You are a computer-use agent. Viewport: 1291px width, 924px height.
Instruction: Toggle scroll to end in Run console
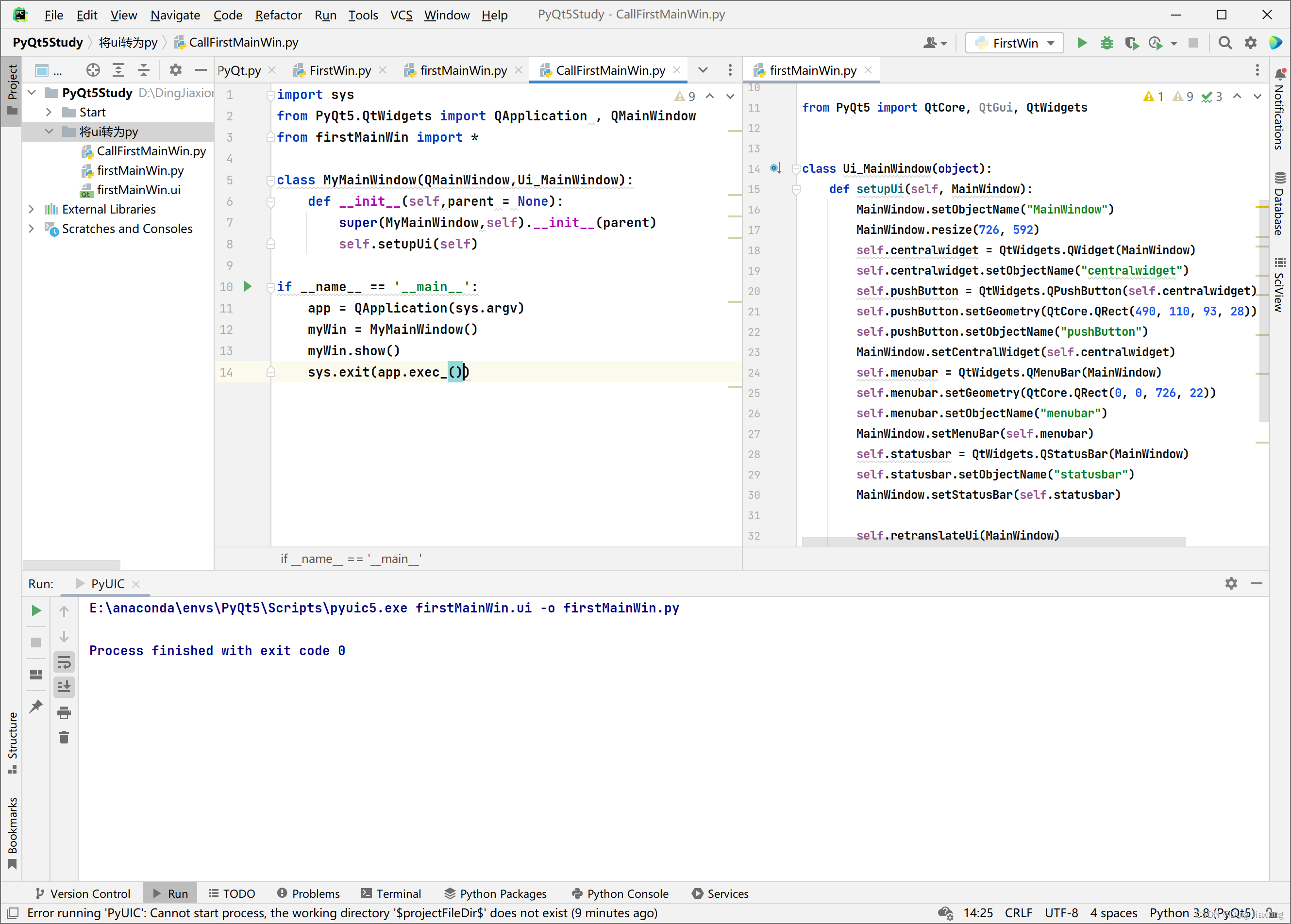tap(64, 687)
